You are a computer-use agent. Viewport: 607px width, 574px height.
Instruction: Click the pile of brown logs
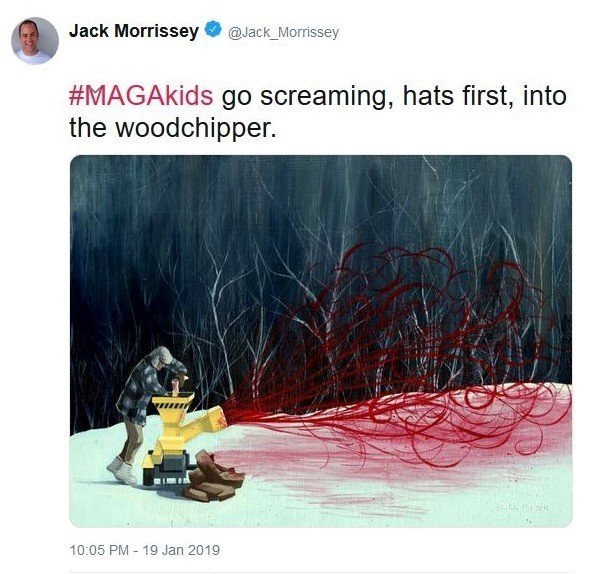tap(214, 476)
